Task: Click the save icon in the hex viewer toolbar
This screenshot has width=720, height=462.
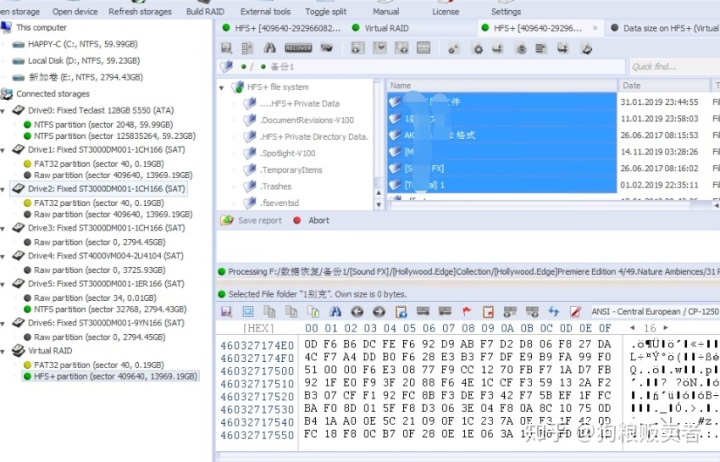Action: tap(226, 312)
